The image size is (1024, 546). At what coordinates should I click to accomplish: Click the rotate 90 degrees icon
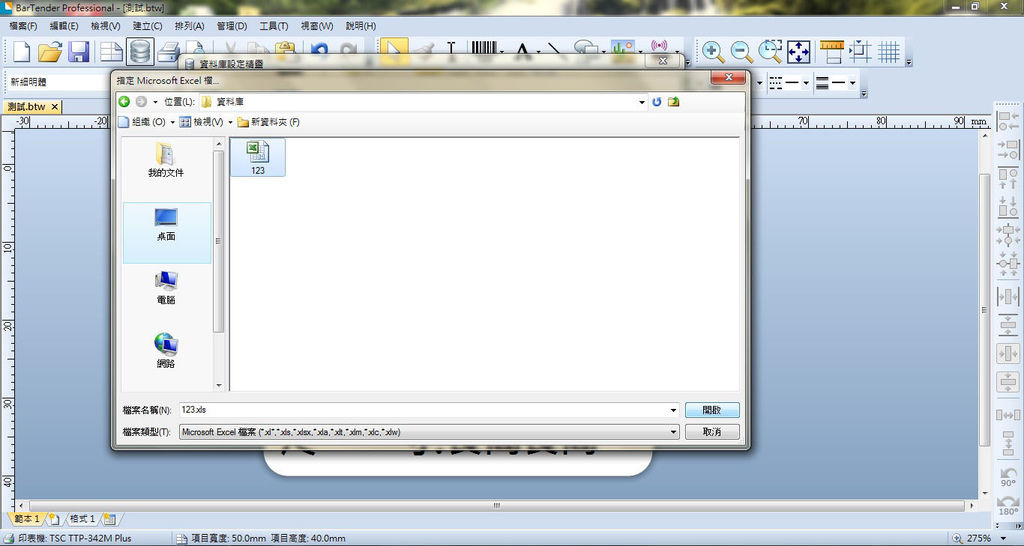1008,476
